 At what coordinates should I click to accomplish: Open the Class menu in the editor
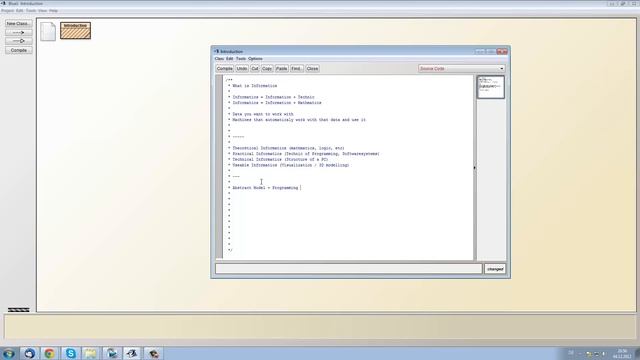[x=219, y=59]
